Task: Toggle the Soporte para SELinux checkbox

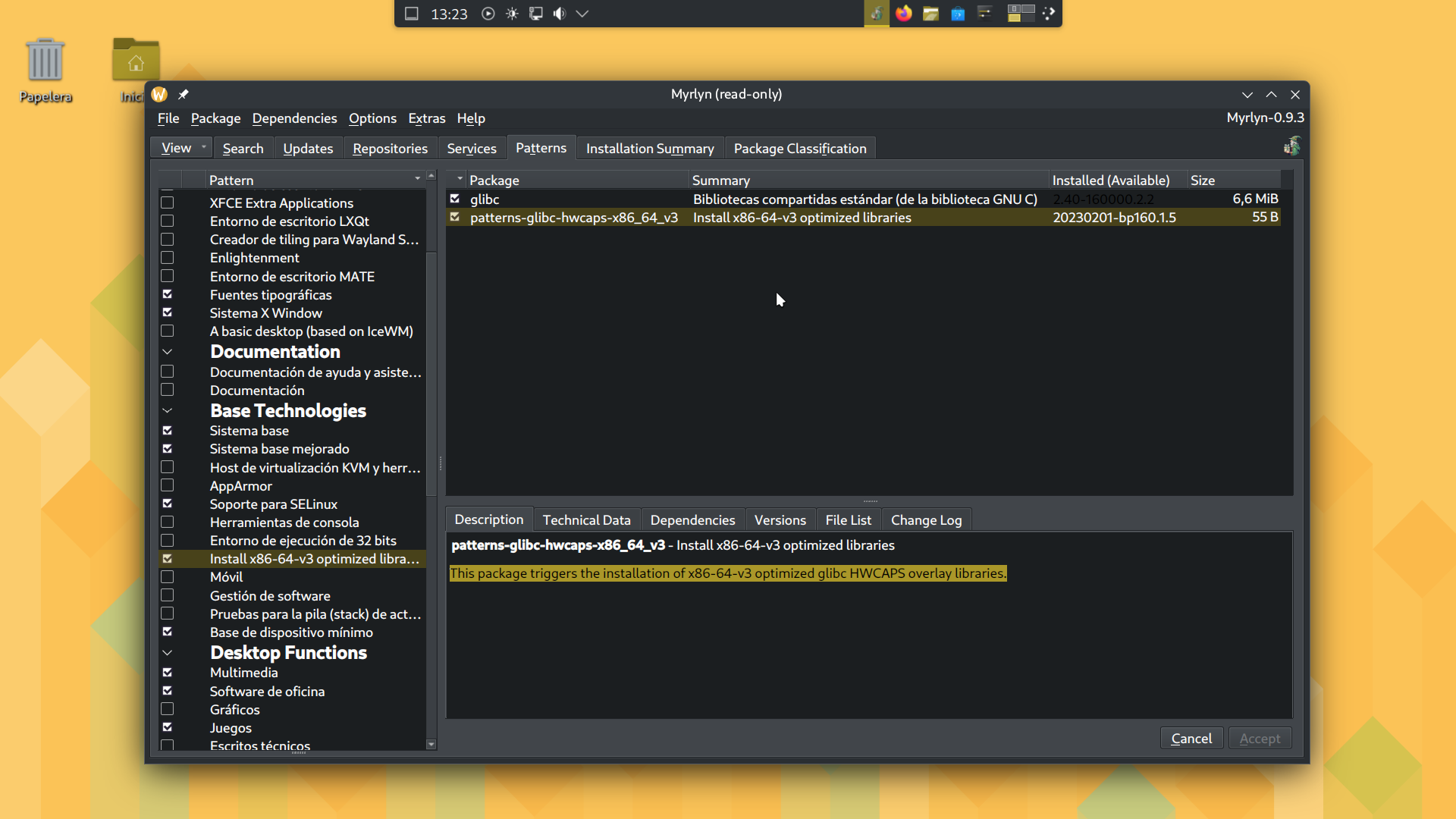Action: [x=168, y=504]
